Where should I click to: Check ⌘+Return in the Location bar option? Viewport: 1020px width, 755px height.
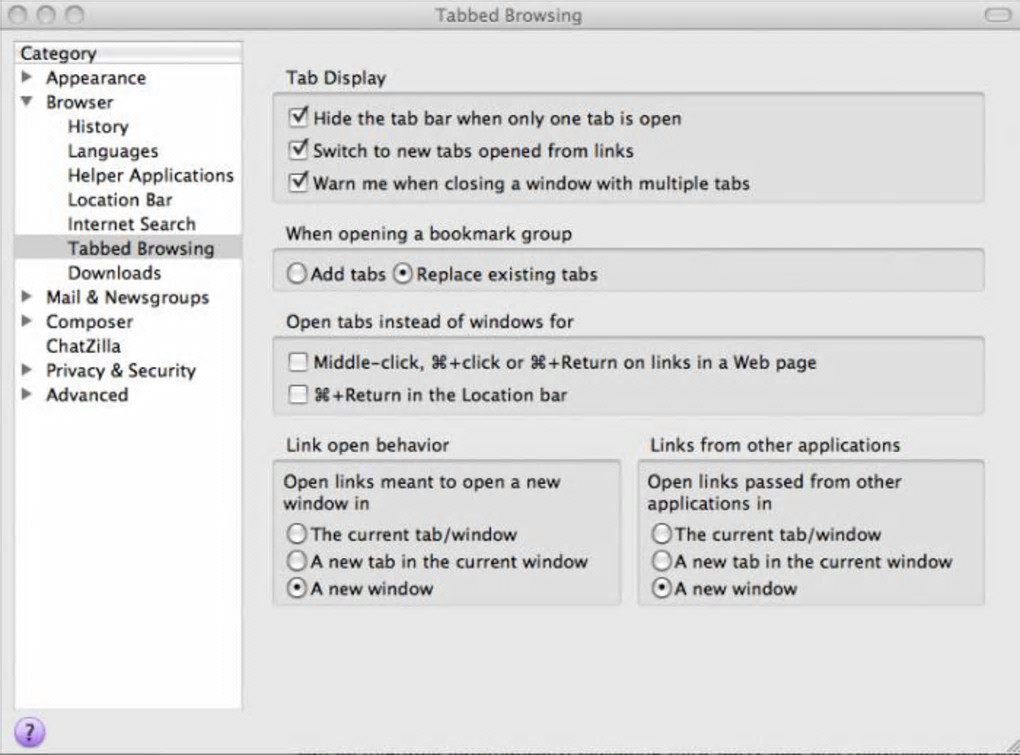(x=297, y=395)
